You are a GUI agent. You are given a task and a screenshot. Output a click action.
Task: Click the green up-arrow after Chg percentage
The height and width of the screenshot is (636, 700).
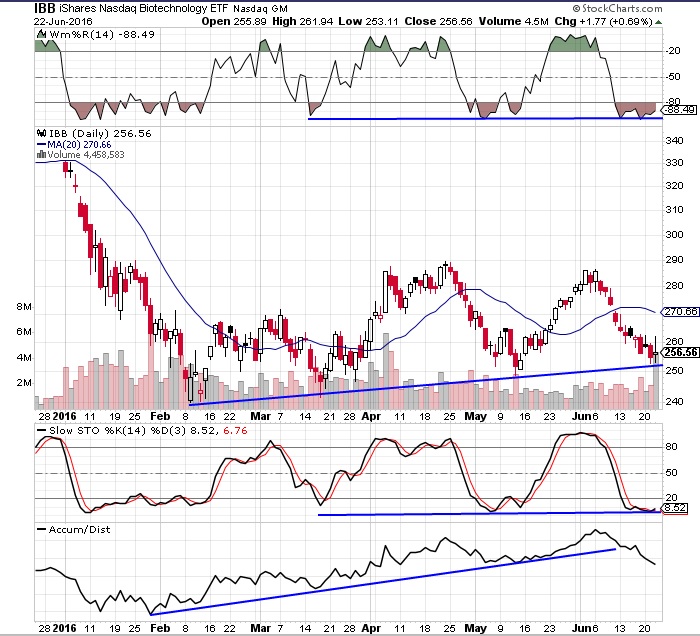tap(659, 22)
